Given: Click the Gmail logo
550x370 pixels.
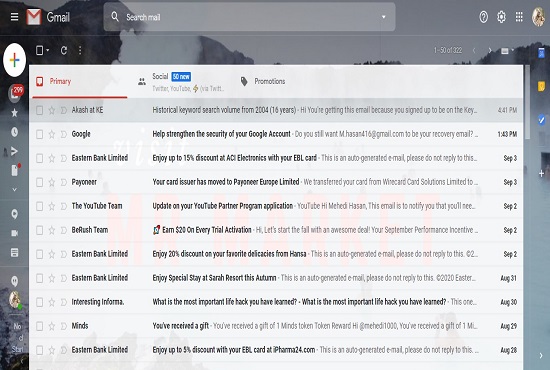Looking at the screenshot, I should (48, 17).
